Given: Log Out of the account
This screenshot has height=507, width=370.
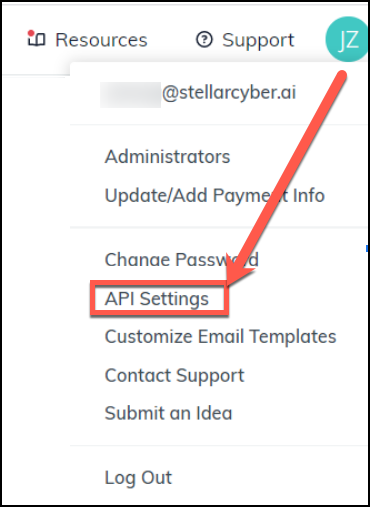Looking at the screenshot, I should (138, 478).
